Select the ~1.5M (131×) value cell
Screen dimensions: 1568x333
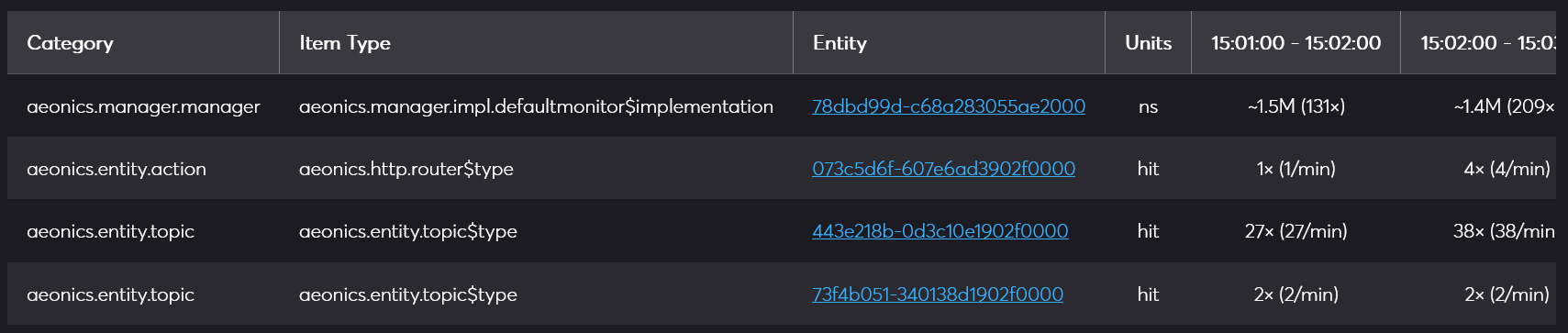click(1296, 106)
